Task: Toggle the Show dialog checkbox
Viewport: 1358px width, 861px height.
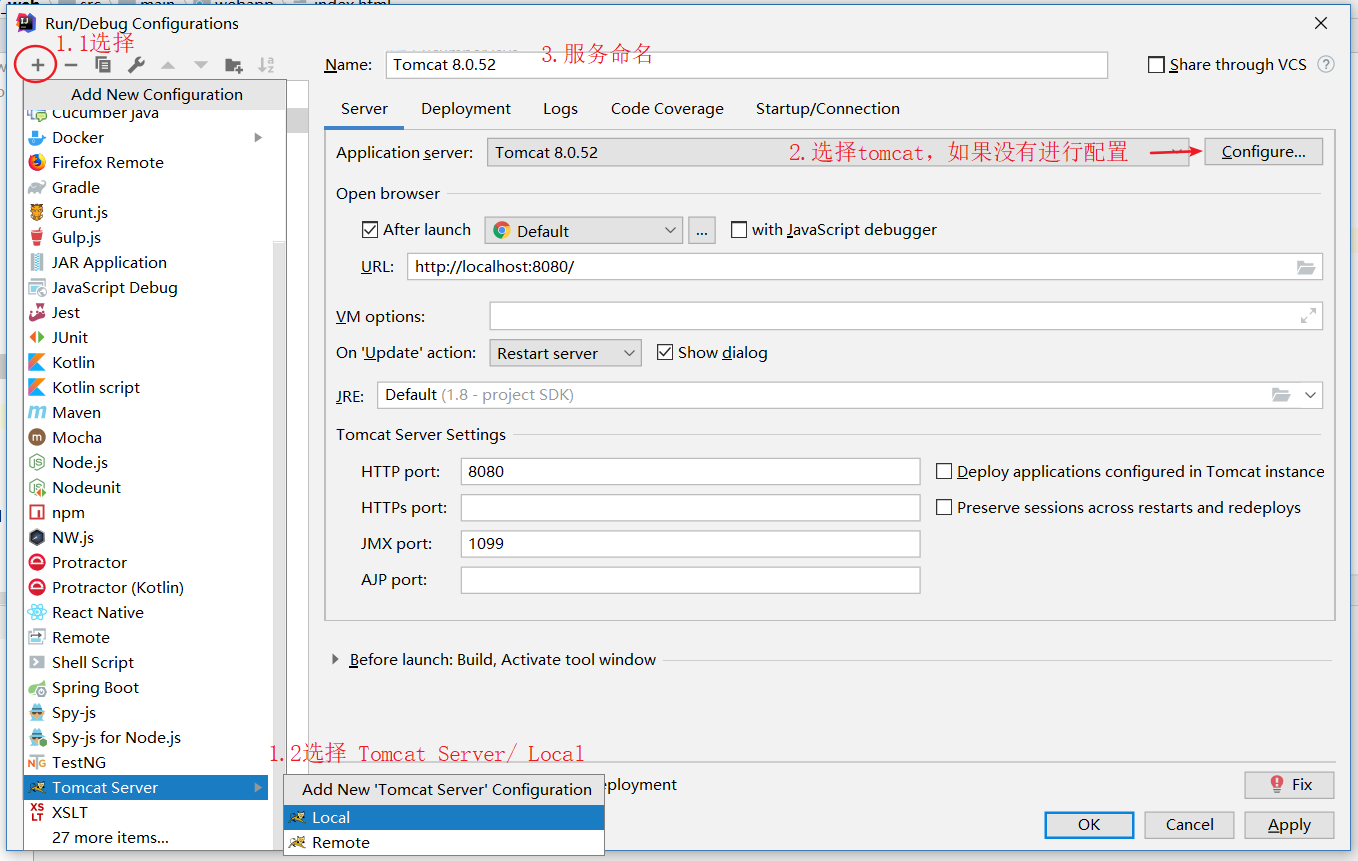Action: click(x=664, y=352)
